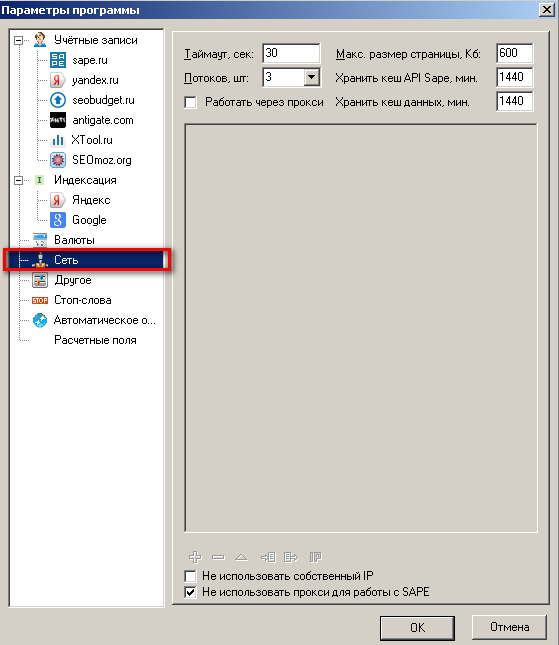The width and height of the screenshot is (559, 645).
Task: Close the Параметры программы dialog
Action: [x=546, y=9]
